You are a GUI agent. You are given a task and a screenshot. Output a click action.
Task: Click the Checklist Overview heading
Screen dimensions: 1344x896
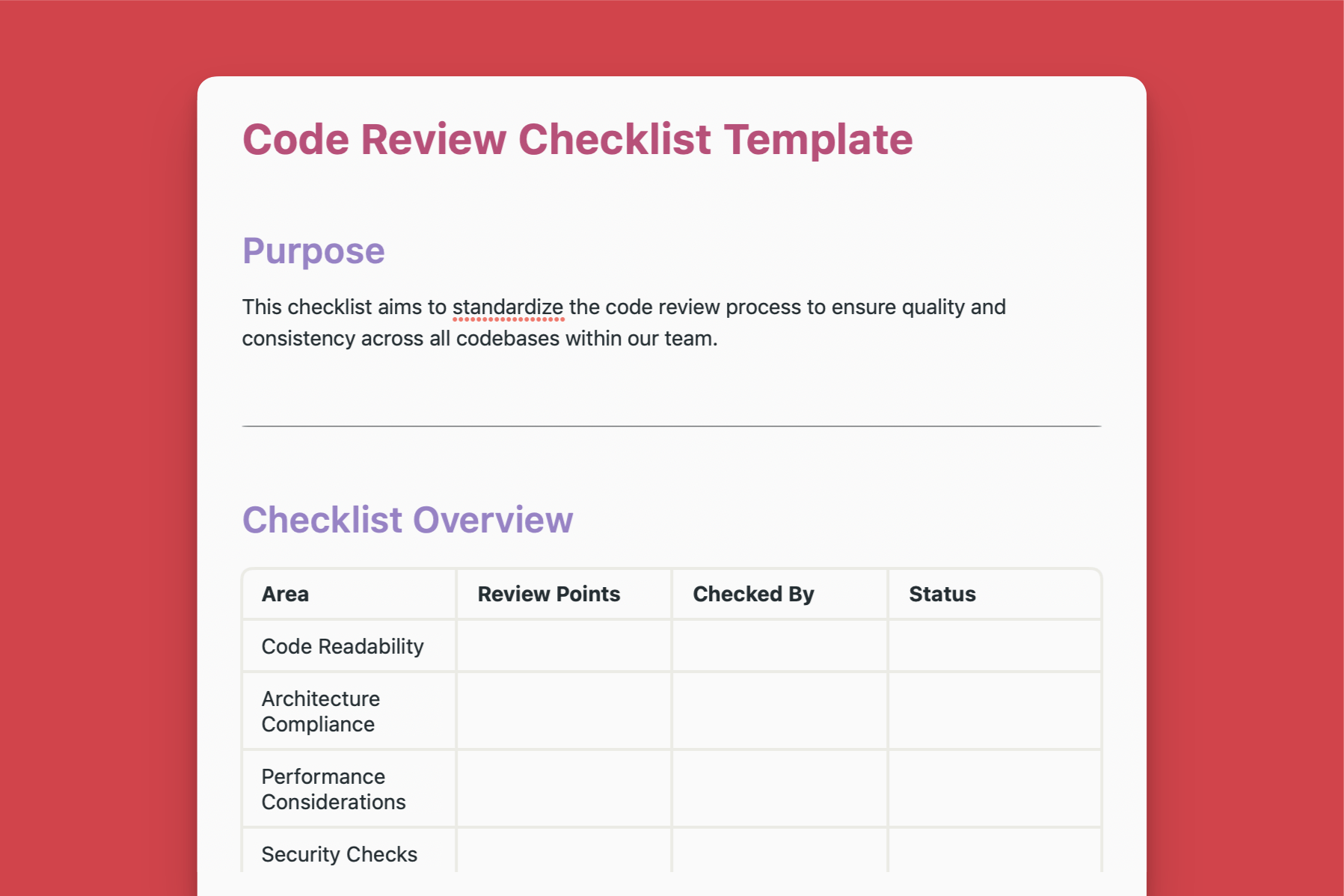tap(407, 520)
